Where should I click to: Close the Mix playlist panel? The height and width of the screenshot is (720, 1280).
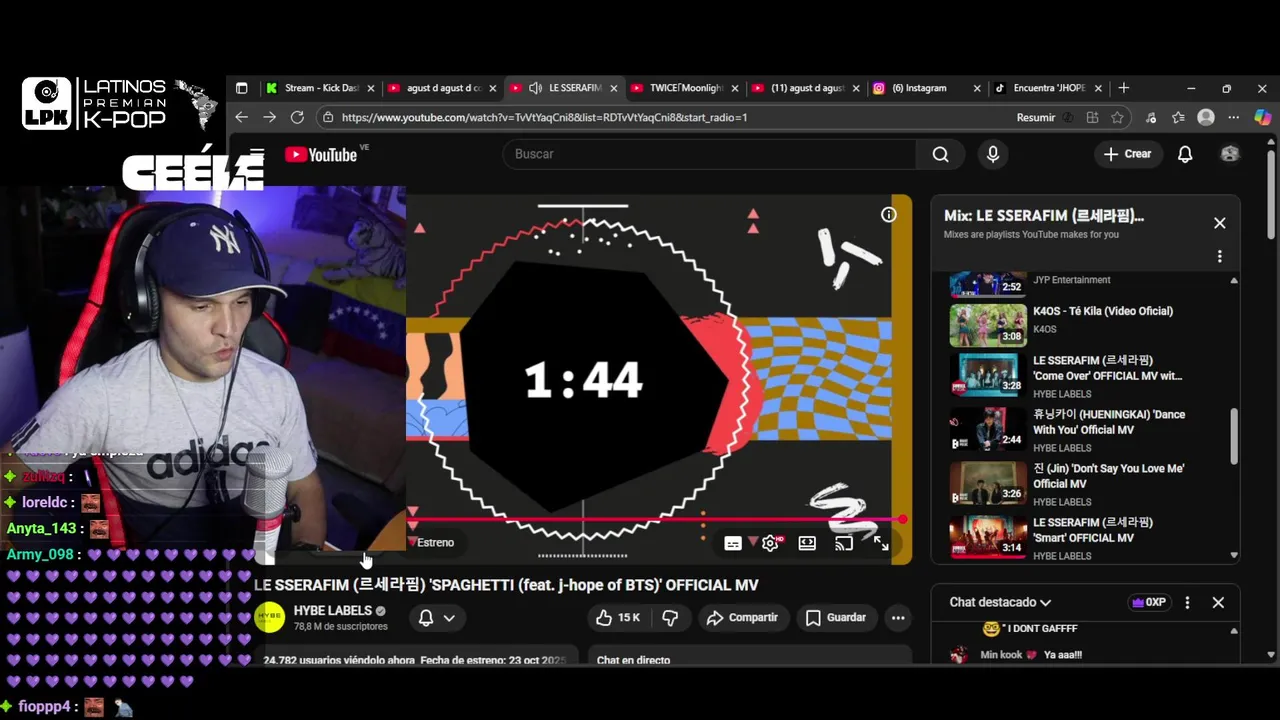click(1219, 223)
